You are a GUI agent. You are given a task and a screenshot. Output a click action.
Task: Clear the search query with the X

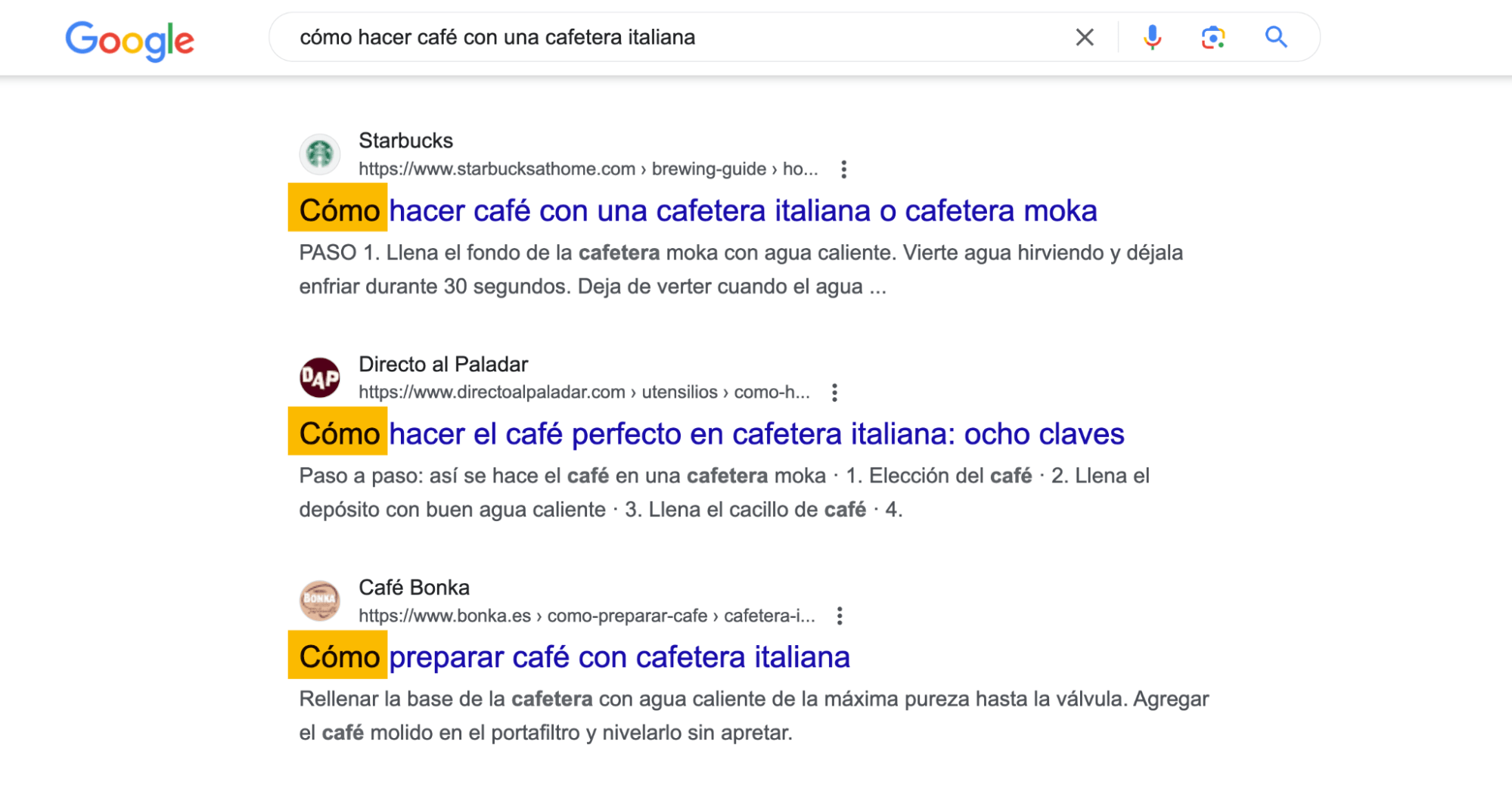tap(1085, 36)
